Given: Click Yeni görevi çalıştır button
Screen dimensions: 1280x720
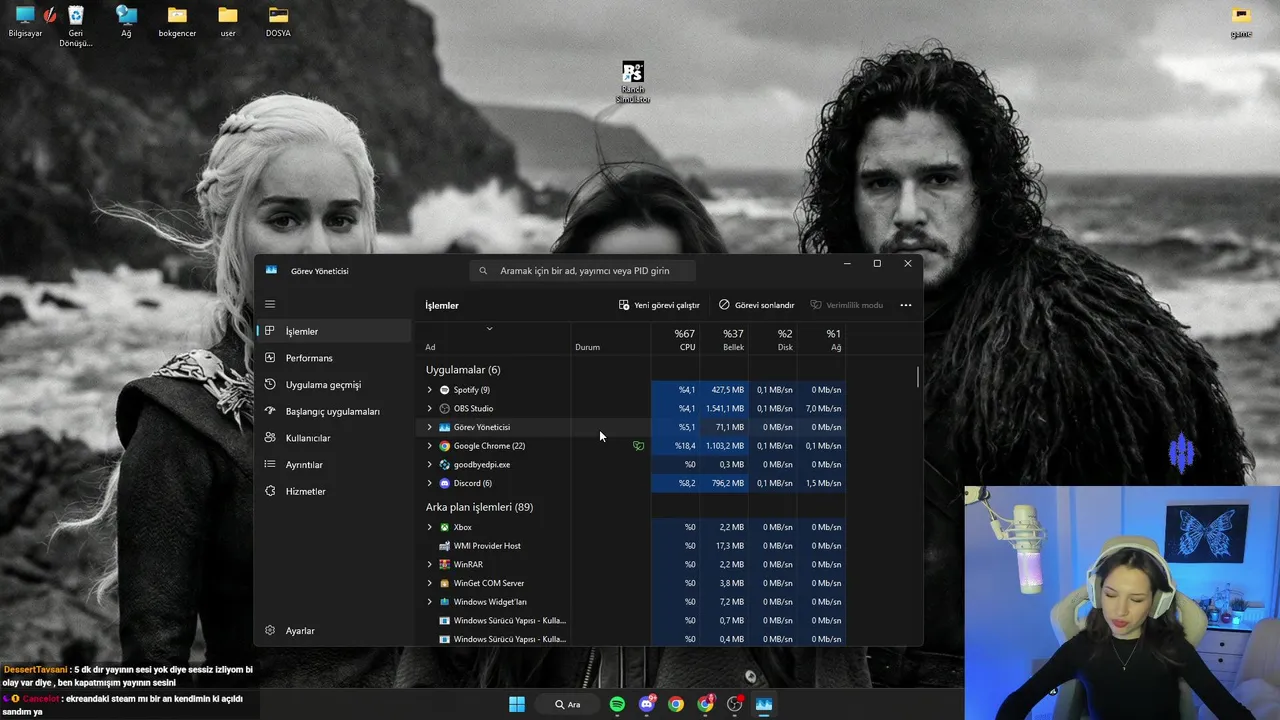Looking at the screenshot, I should coord(659,305).
